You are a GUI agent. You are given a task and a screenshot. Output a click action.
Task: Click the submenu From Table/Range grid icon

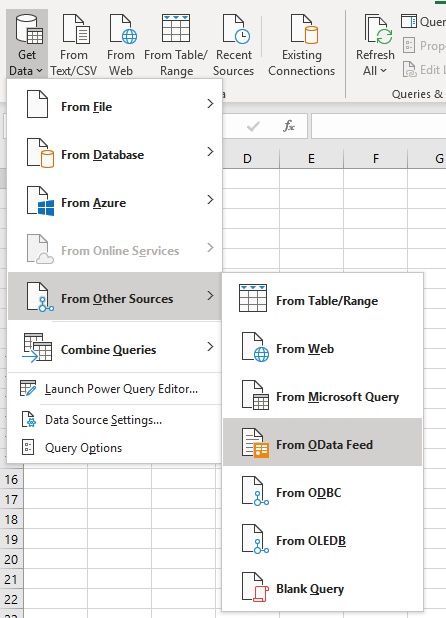pyautogui.click(x=253, y=298)
